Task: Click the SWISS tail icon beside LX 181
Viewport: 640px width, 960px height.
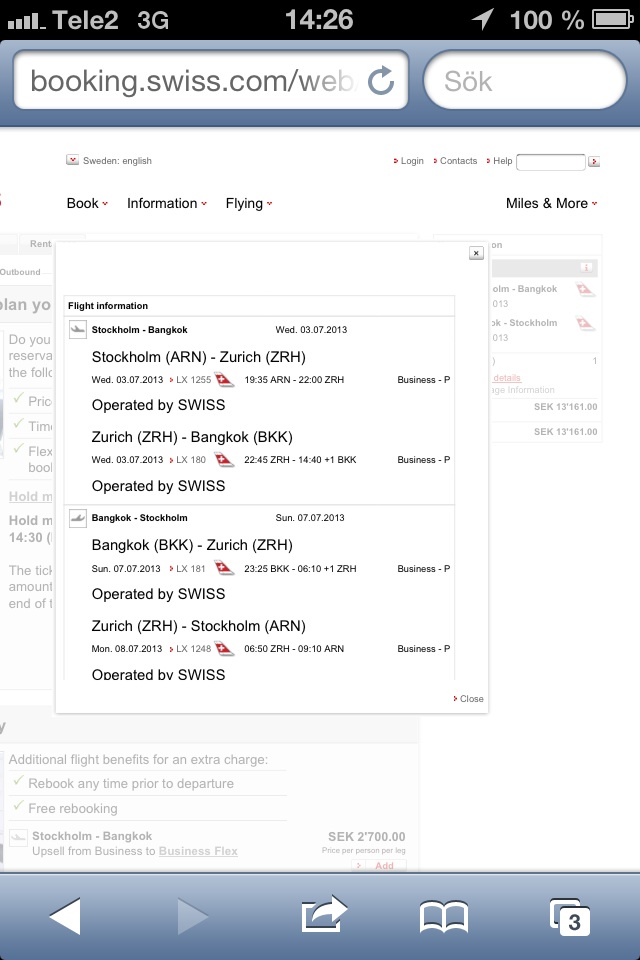Action: coord(223,569)
